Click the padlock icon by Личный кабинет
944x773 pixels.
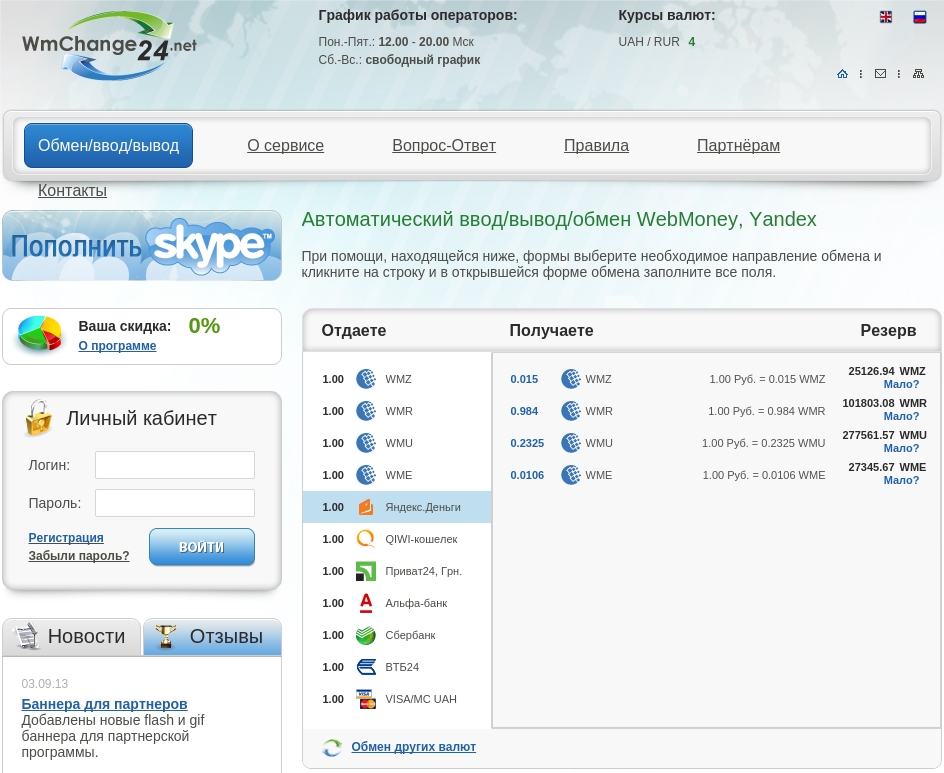[39, 418]
